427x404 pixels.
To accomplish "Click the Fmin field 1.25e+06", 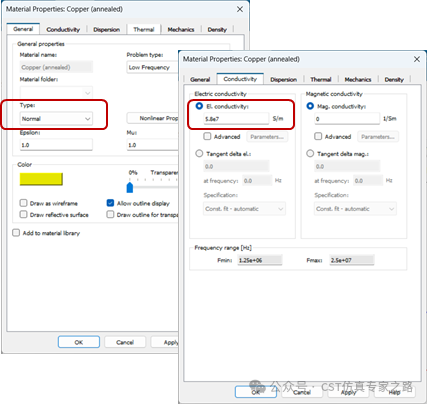I will click(260, 260).
